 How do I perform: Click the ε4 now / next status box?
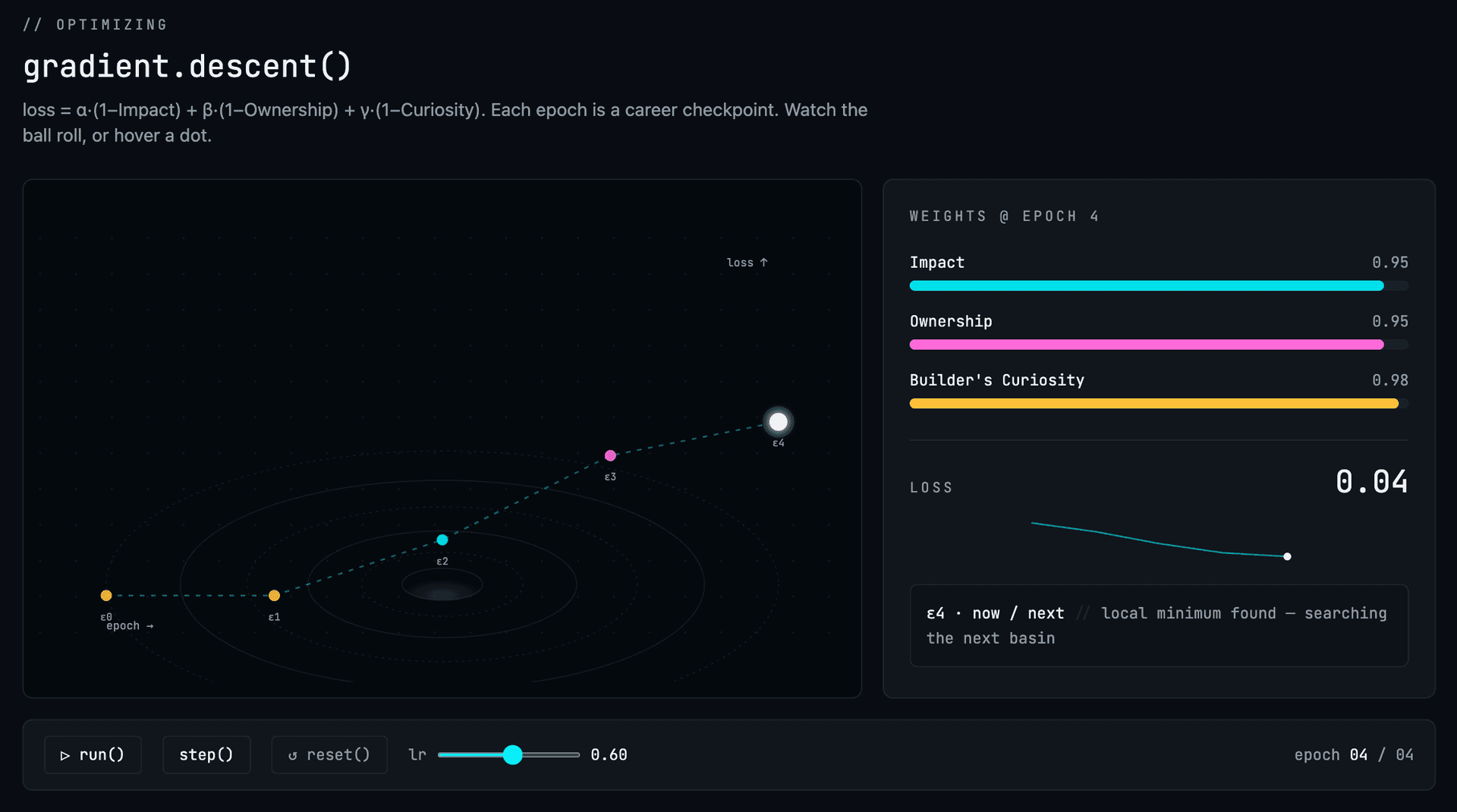(x=1159, y=625)
